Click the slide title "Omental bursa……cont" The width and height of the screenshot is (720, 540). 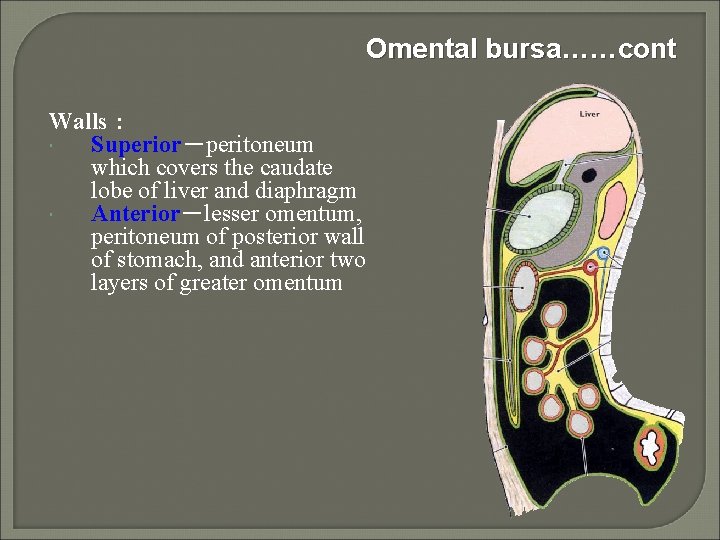coord(521,48)
